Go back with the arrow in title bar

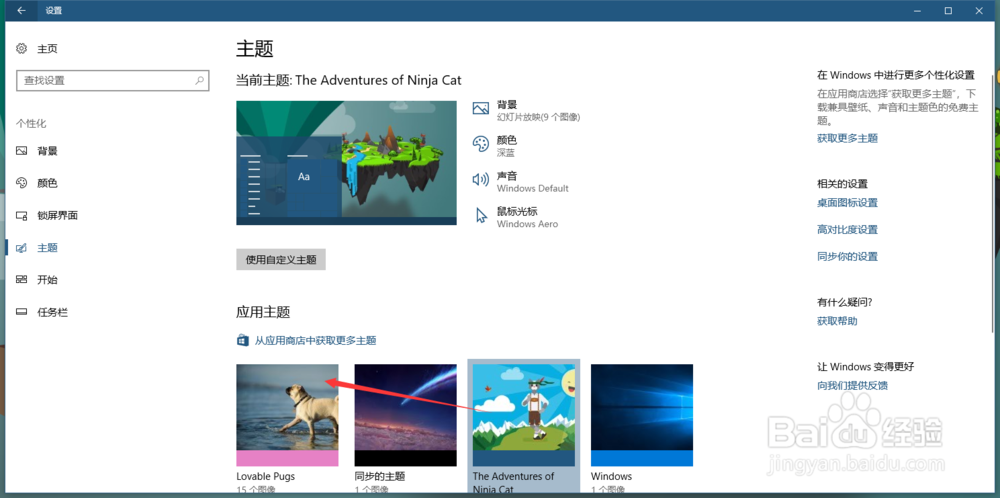[22, 11]
